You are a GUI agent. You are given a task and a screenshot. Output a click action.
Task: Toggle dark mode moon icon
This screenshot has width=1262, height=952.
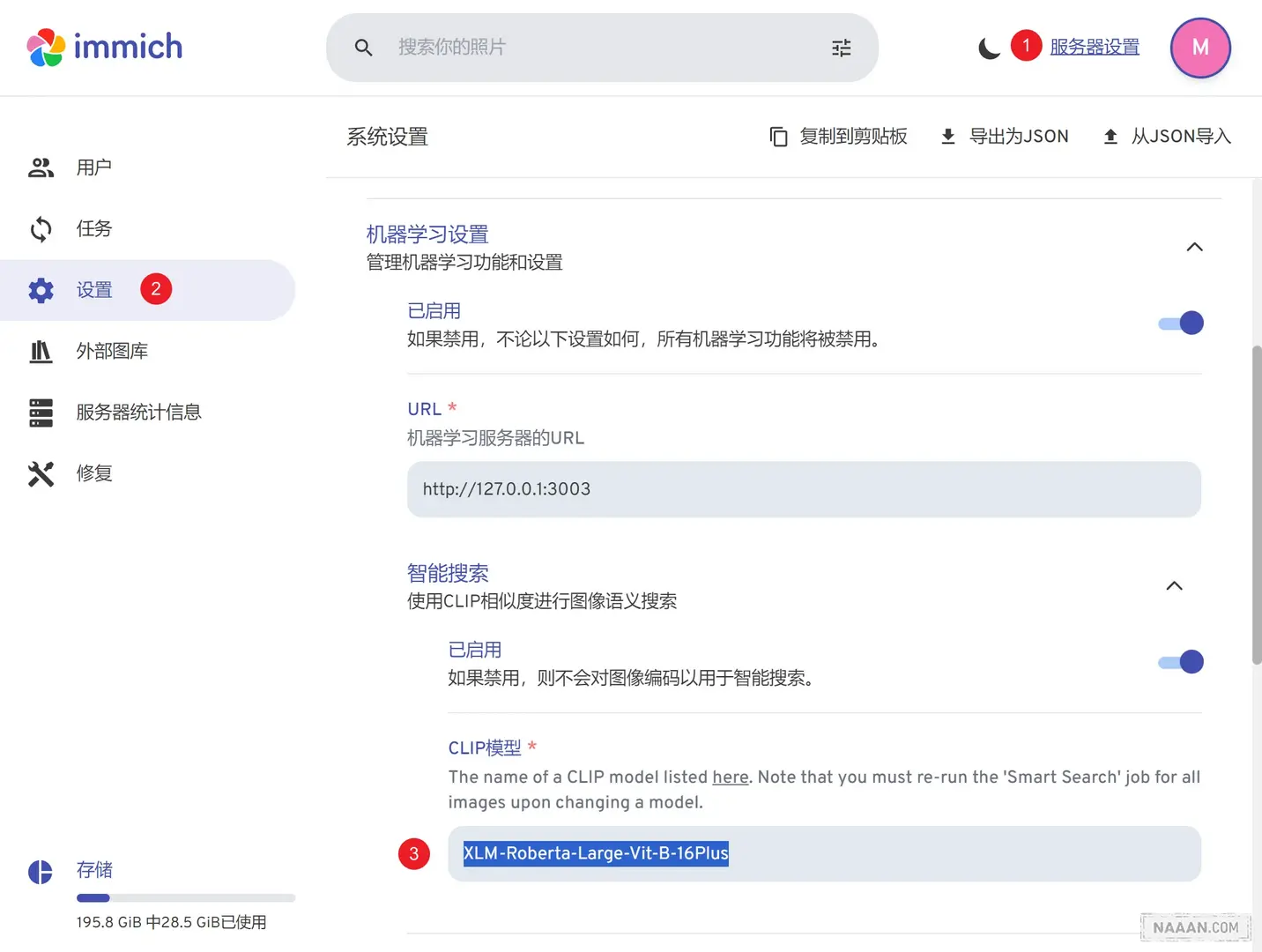989,48
